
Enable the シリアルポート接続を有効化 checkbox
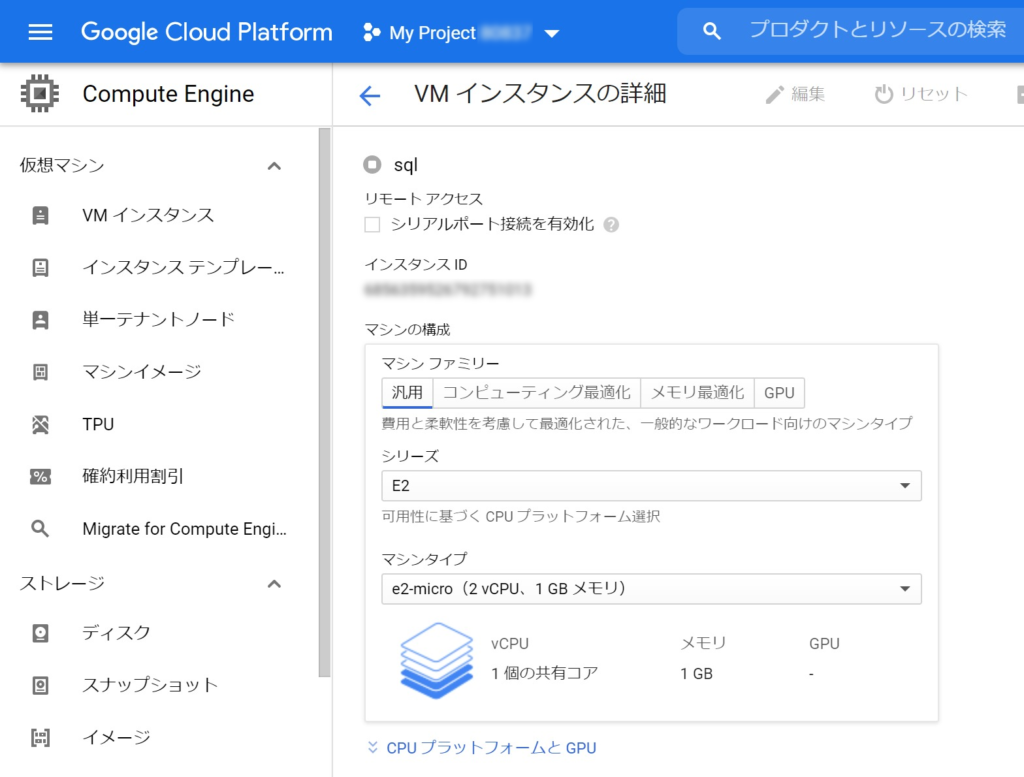pos(372,225)
